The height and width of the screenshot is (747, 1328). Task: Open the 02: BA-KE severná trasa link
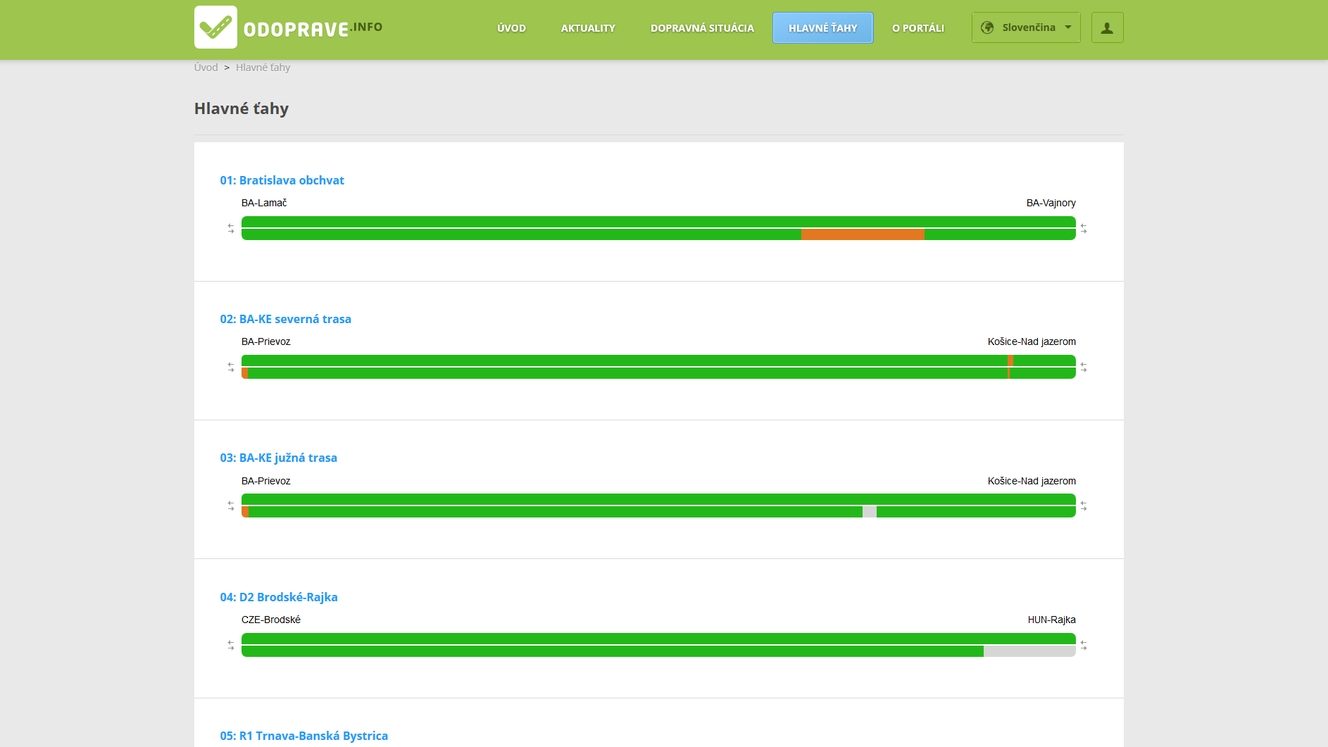pyautogui.click(x=286, y=319)
